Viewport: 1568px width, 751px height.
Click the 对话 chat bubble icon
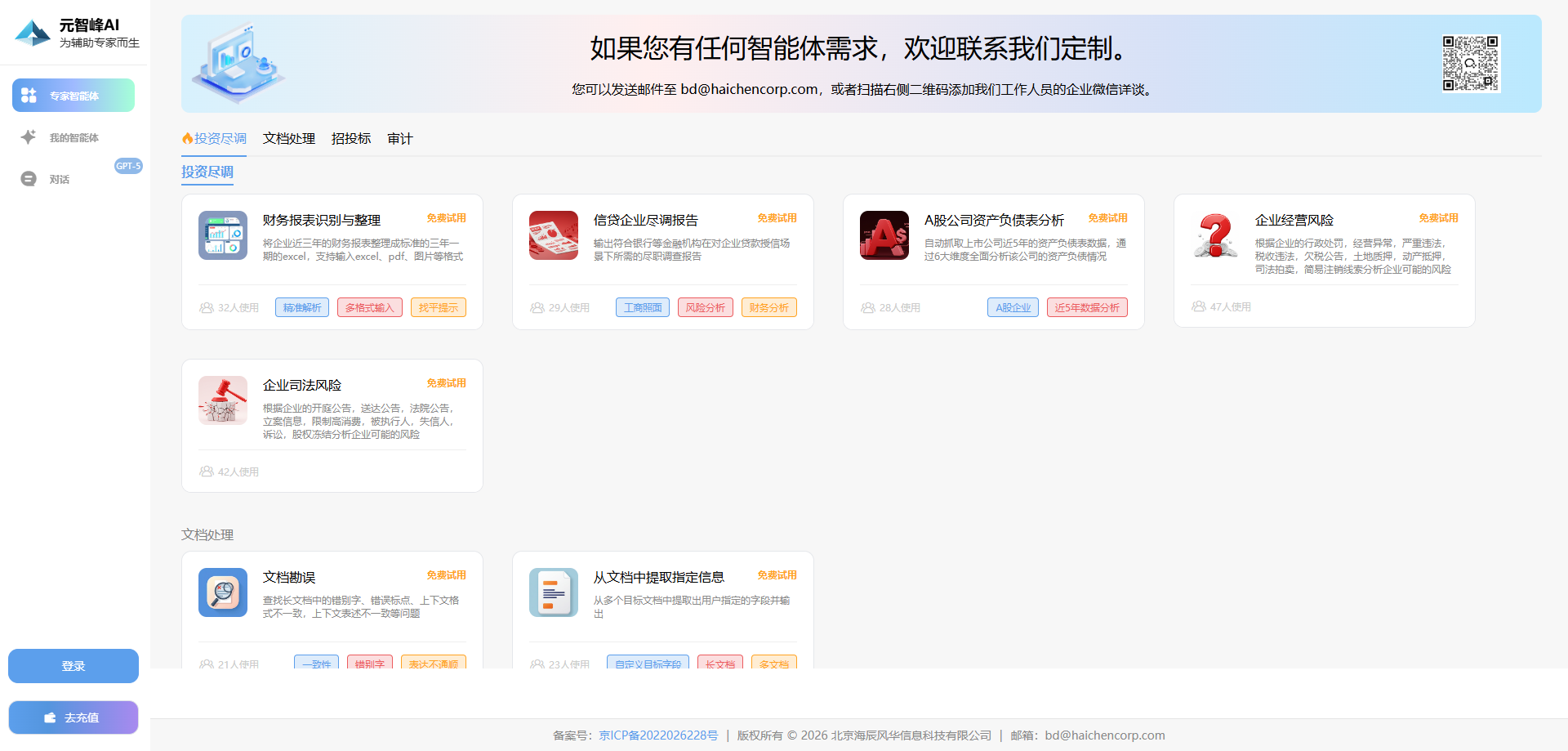pos(29,179)
